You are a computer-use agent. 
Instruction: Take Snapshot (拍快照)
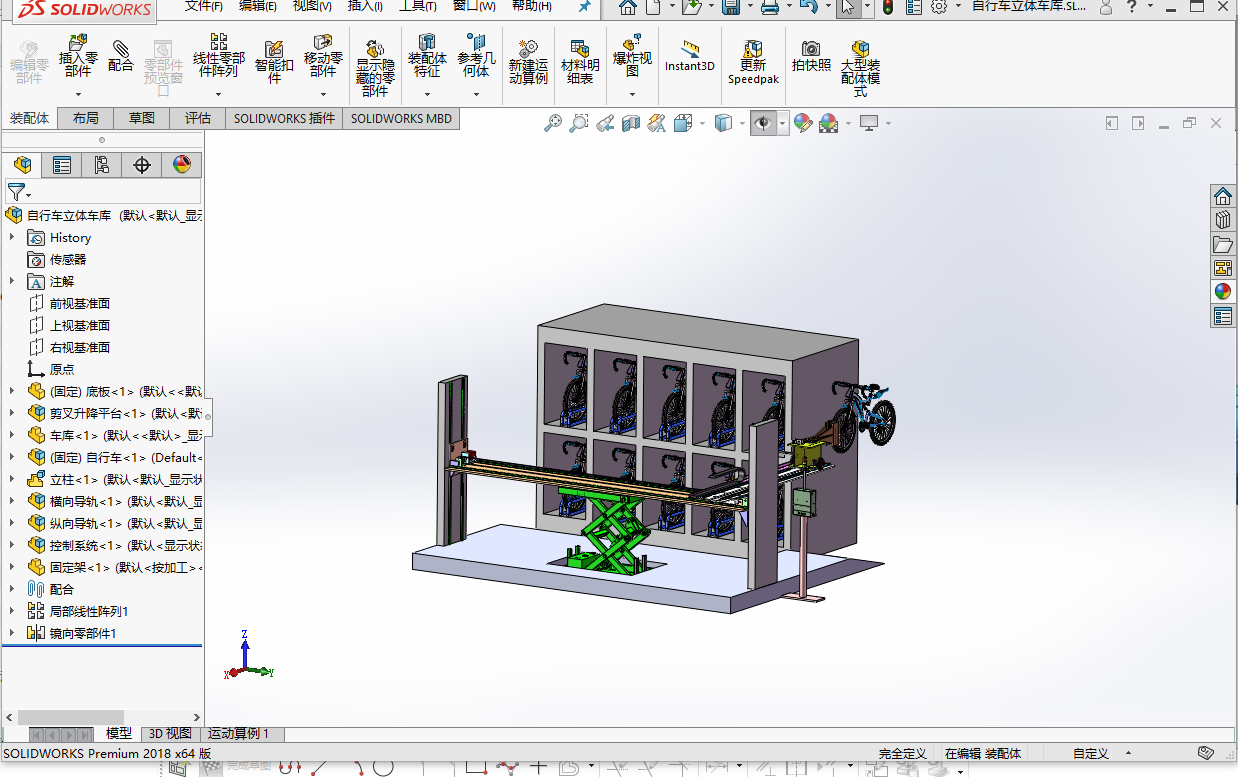[x=811, y=56]
